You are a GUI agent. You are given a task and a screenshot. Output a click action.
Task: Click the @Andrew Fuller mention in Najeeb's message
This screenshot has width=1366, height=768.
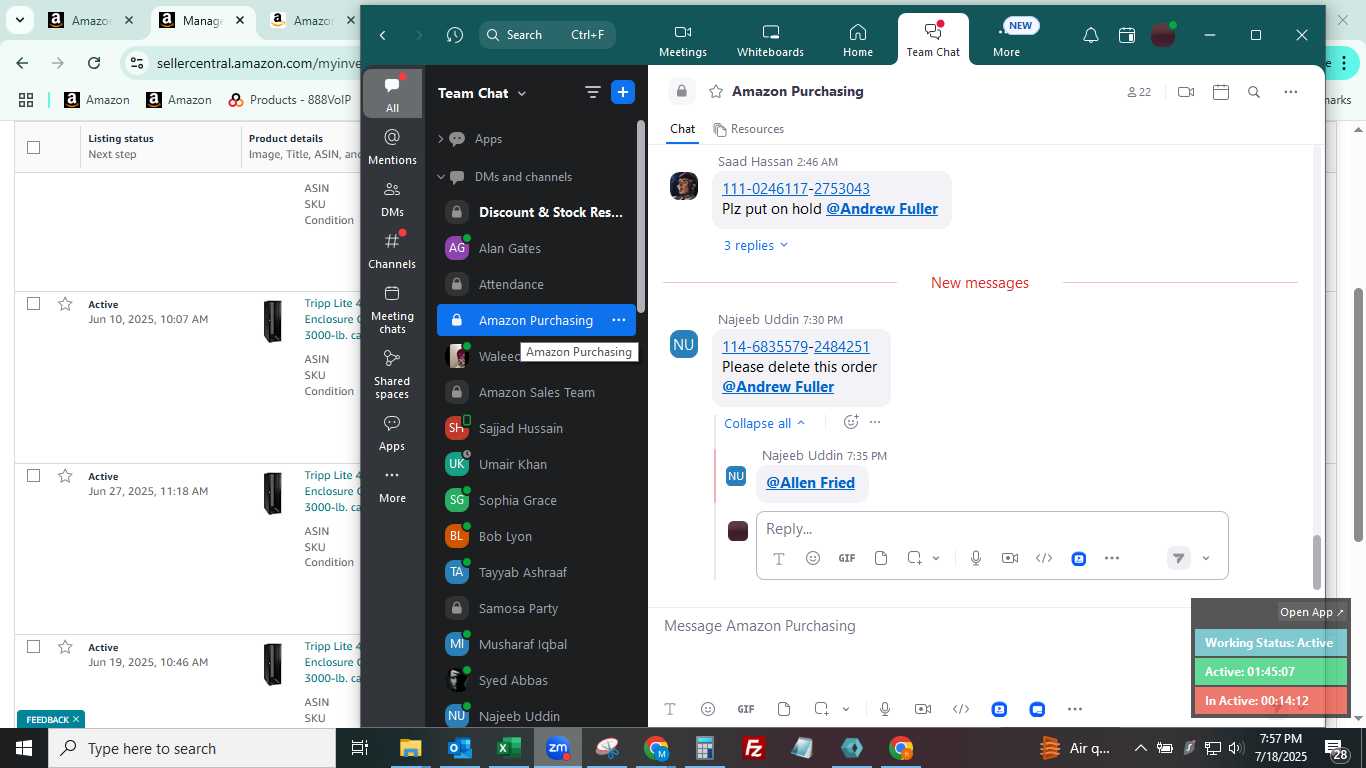click(x=778, y=386)
